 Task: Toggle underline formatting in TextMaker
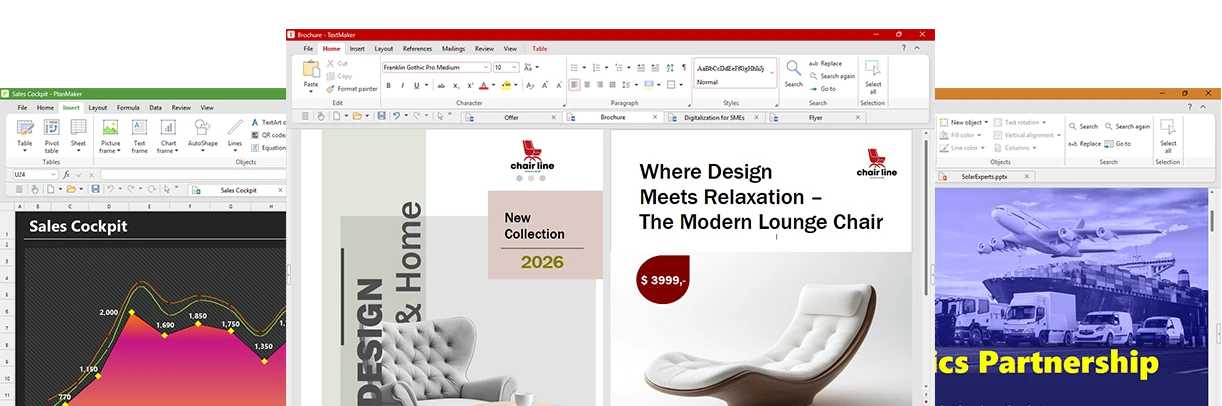415,86
